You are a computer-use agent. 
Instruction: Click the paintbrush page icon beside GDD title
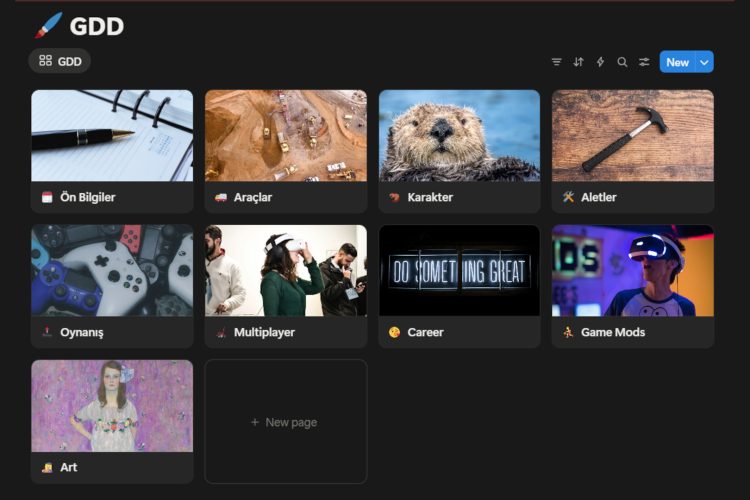48,25
